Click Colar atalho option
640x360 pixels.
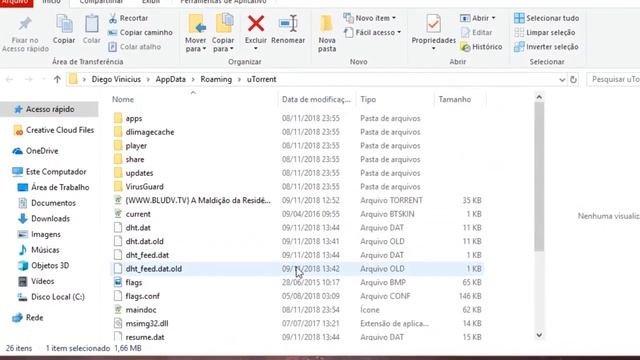click(135, 47)
